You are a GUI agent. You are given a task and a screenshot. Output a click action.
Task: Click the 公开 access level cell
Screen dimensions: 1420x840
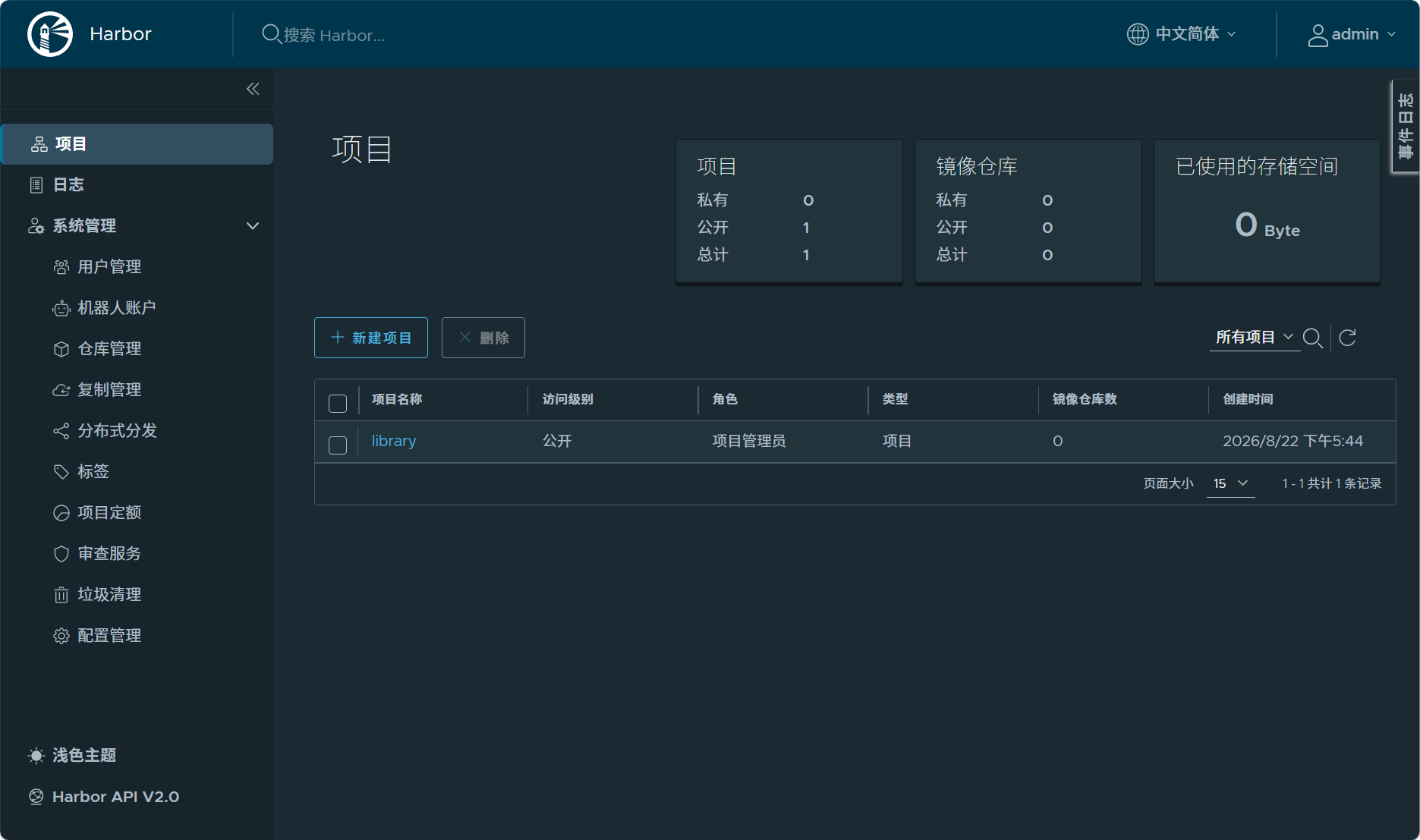pyautogui.click(x=557, y=441)
